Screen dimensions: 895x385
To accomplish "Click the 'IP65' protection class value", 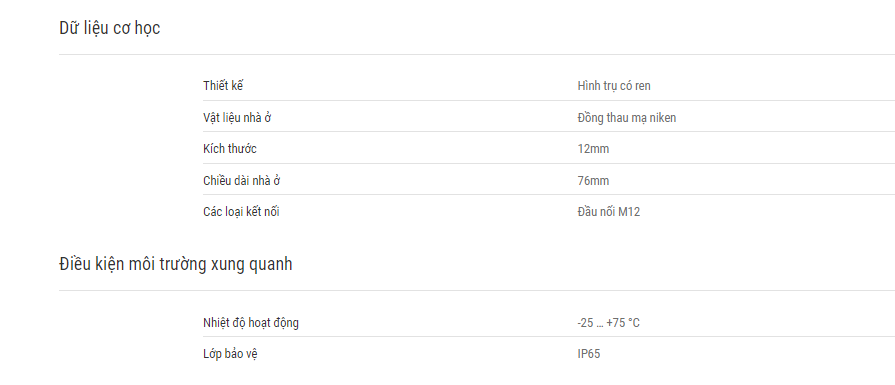I will pyautogui.click(x=588, y=354).
